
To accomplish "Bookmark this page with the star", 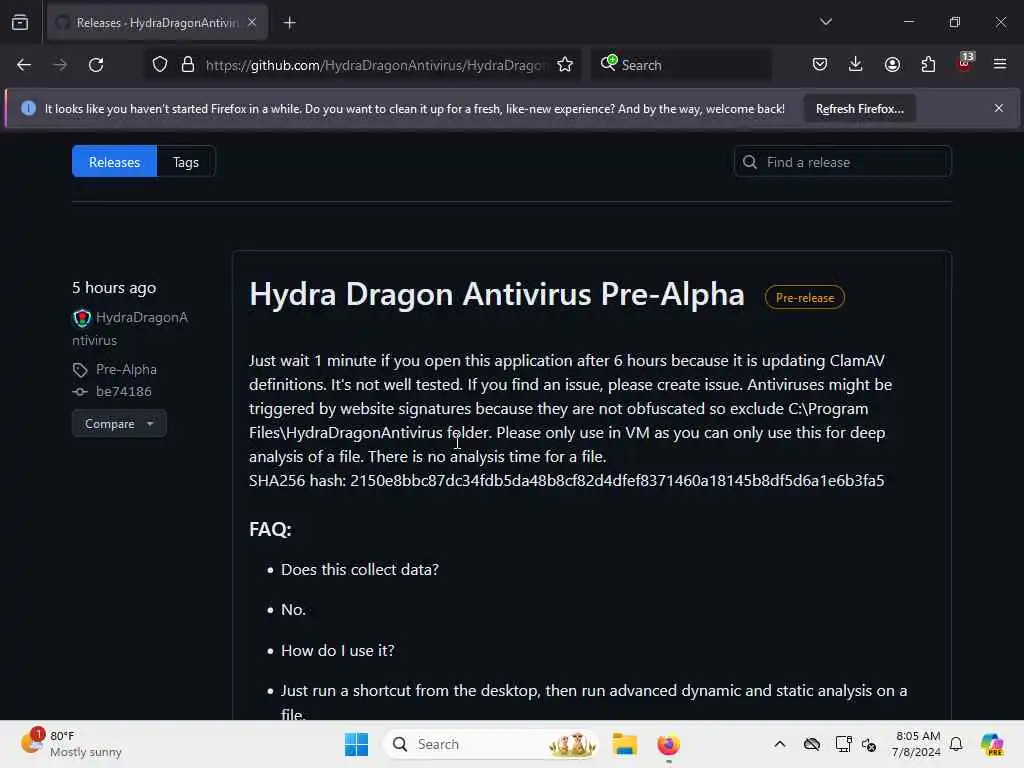I will pyautogui.click(x=565, y=65).
